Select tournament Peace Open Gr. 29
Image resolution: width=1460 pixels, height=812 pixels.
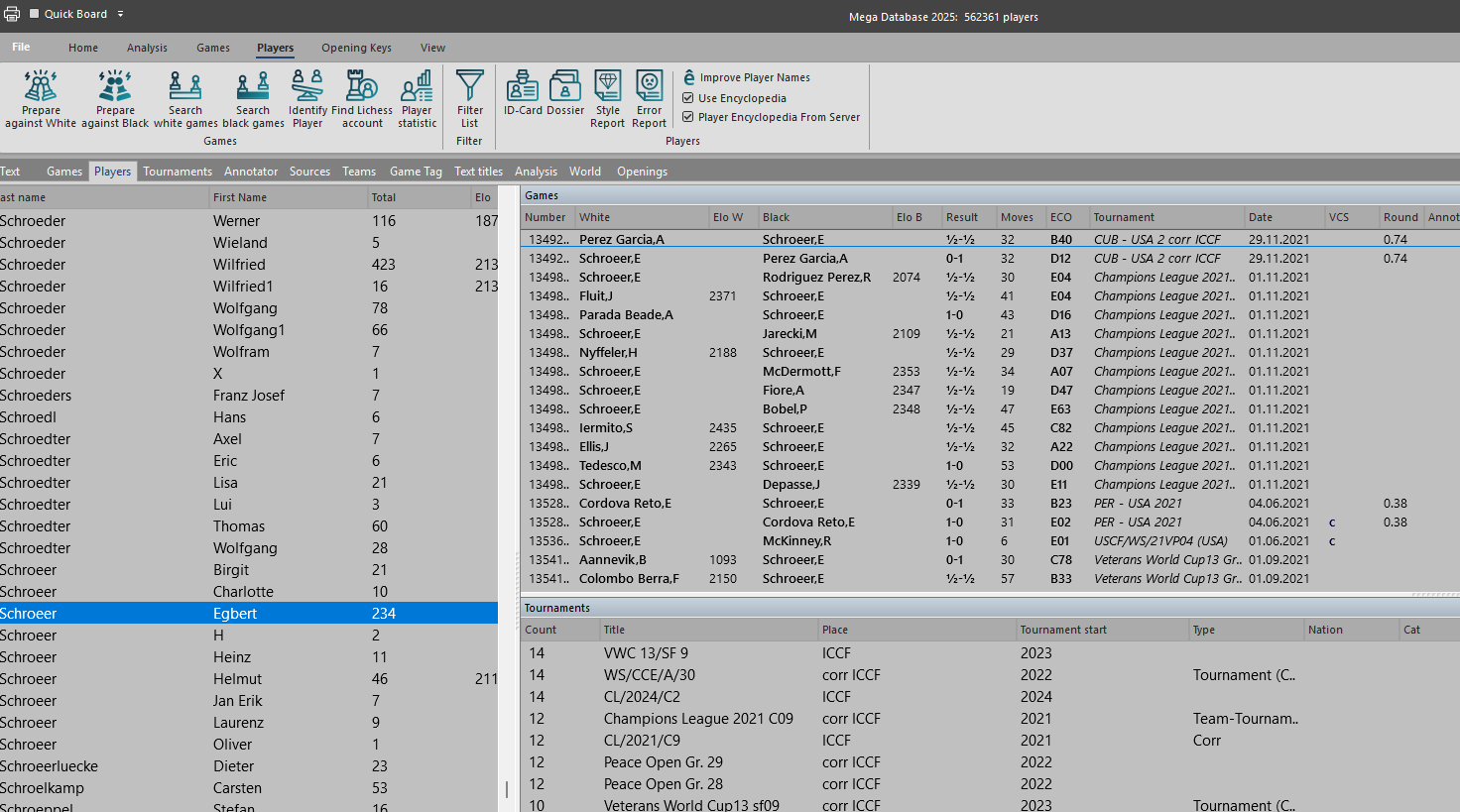point(990,762)
